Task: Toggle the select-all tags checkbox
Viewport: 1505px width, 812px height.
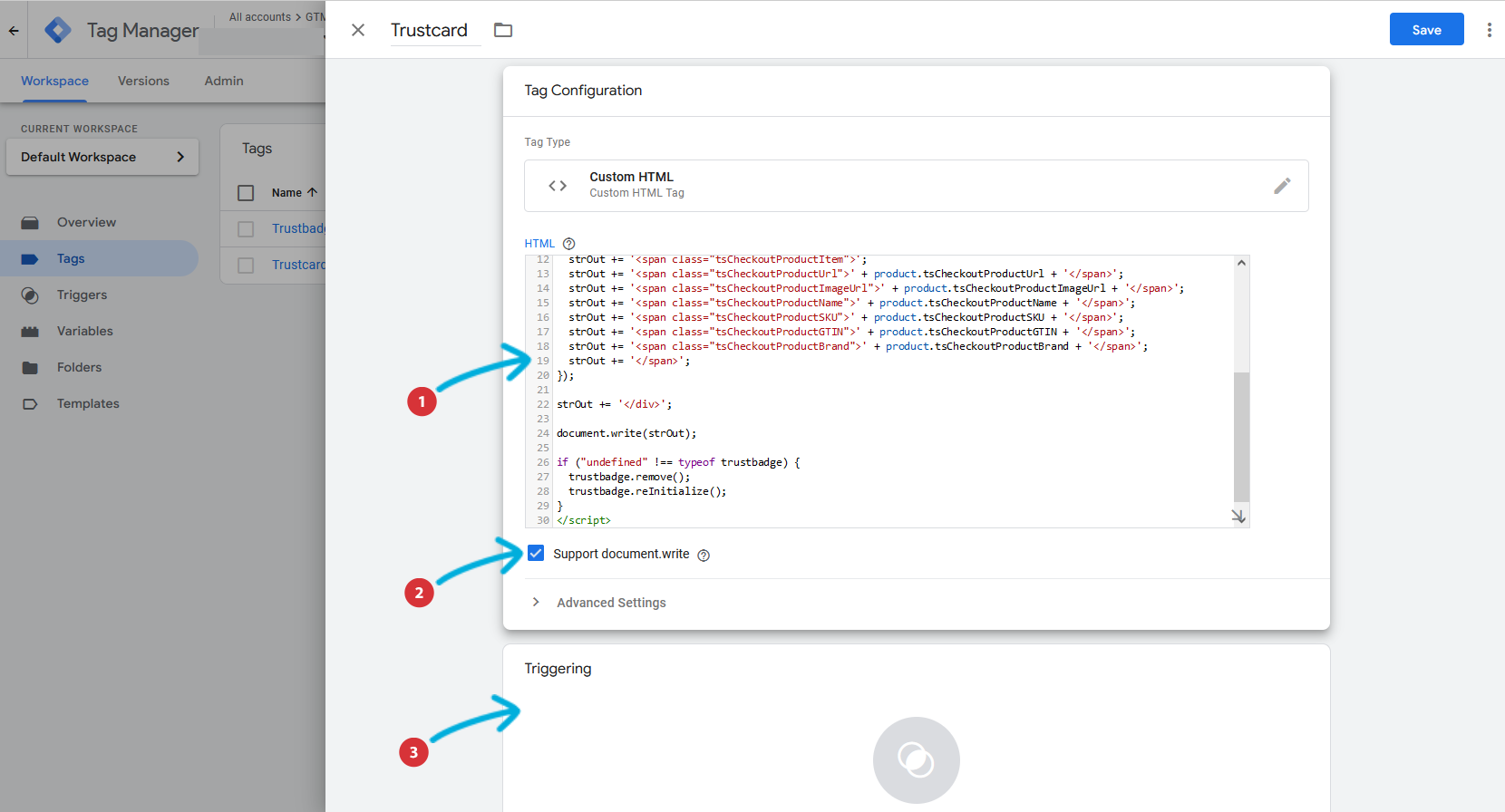Action: click(x=246, y=193)
